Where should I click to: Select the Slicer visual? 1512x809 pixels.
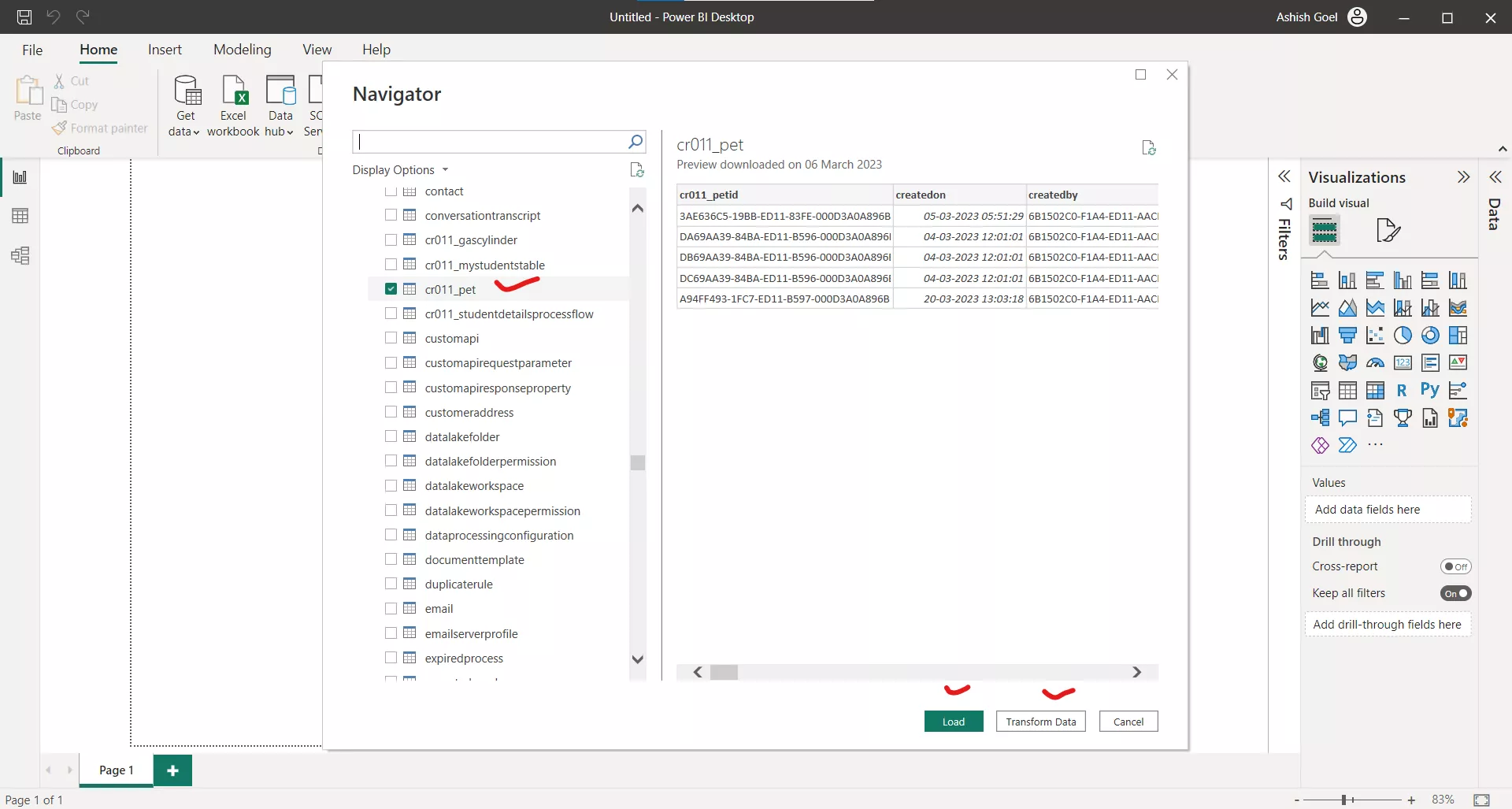pos(1320,390)
